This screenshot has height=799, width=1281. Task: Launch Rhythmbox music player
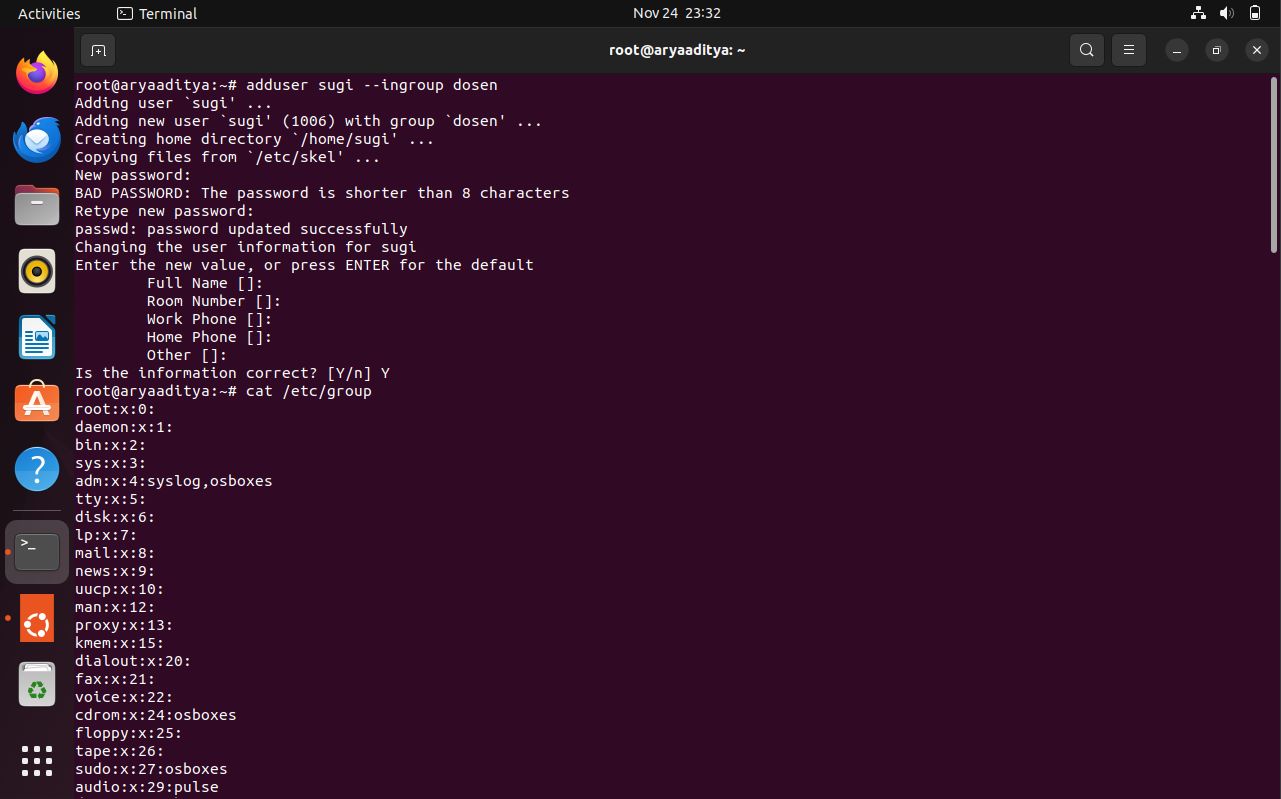coord(37,271)
